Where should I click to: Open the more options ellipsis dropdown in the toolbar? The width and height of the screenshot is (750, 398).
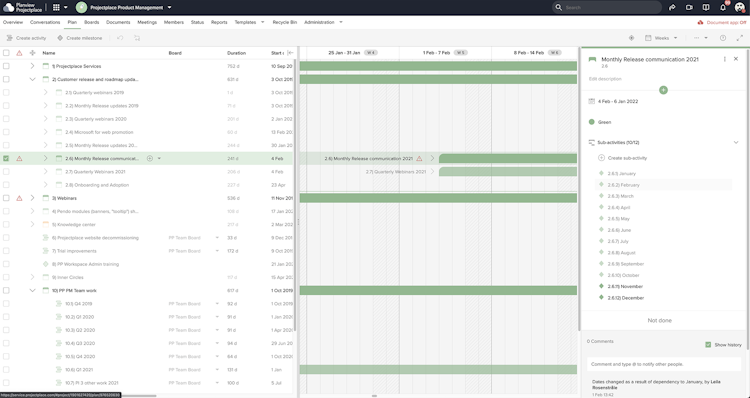[x=700, y=38]
